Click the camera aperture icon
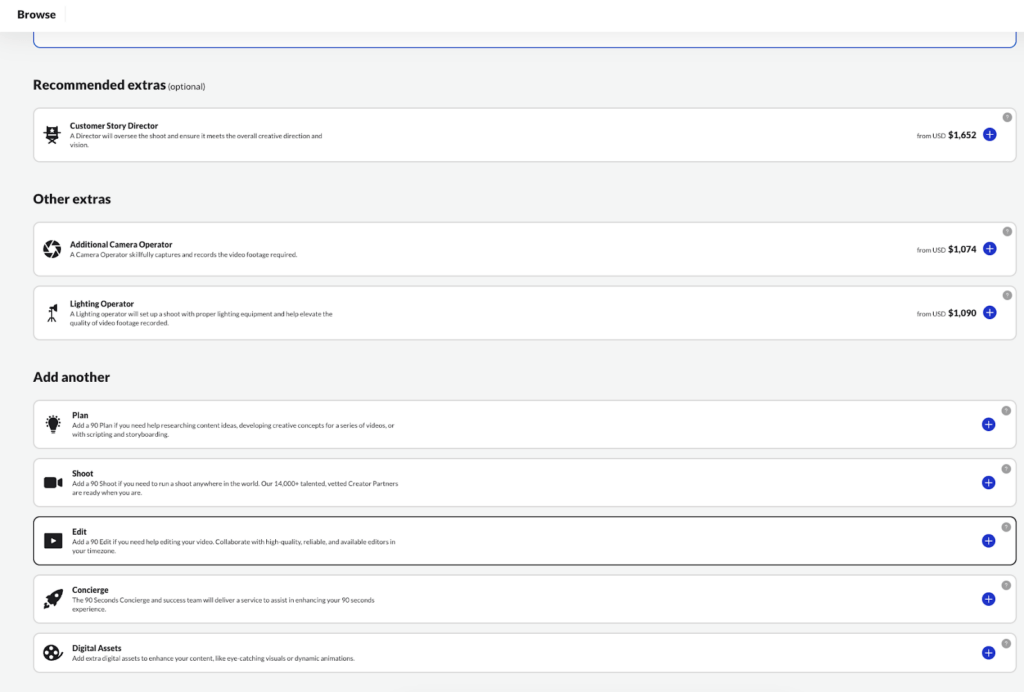The image size is (1024, 692). pyautogui.click(x=52, y=249)
